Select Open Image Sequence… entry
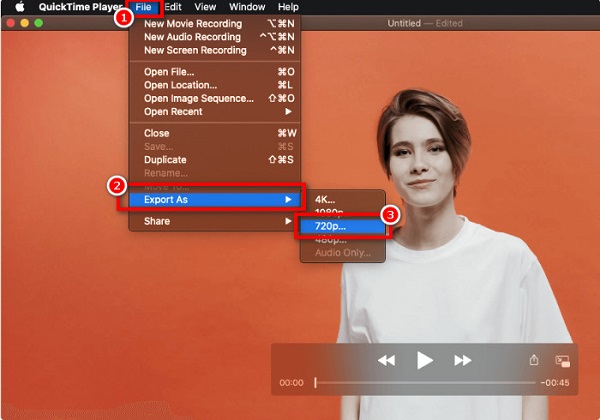Screen dimensions: 600x420 215,98
